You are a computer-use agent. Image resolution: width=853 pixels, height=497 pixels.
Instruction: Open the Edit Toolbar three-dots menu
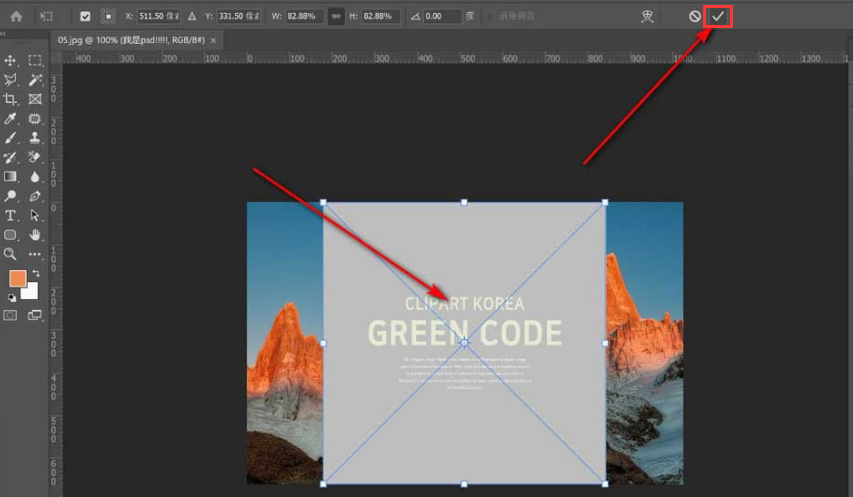(35, 254)
